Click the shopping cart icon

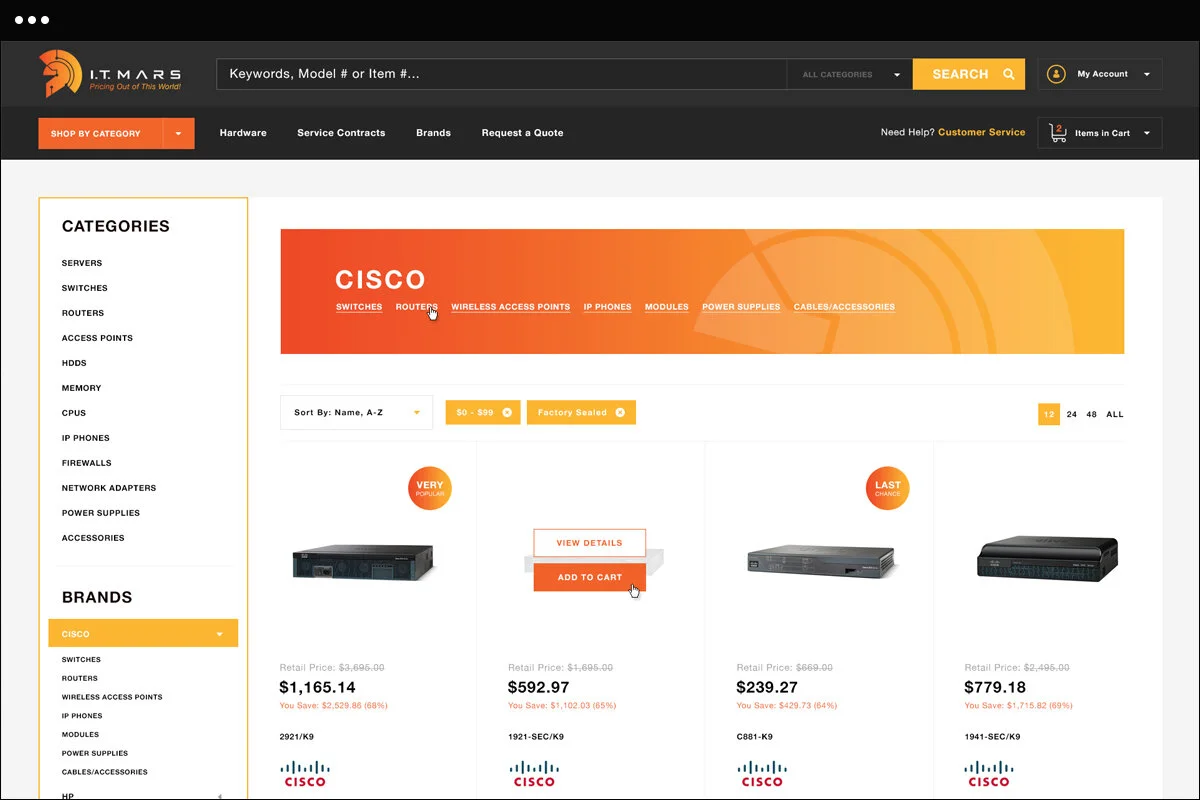(x=1057, y=132)
